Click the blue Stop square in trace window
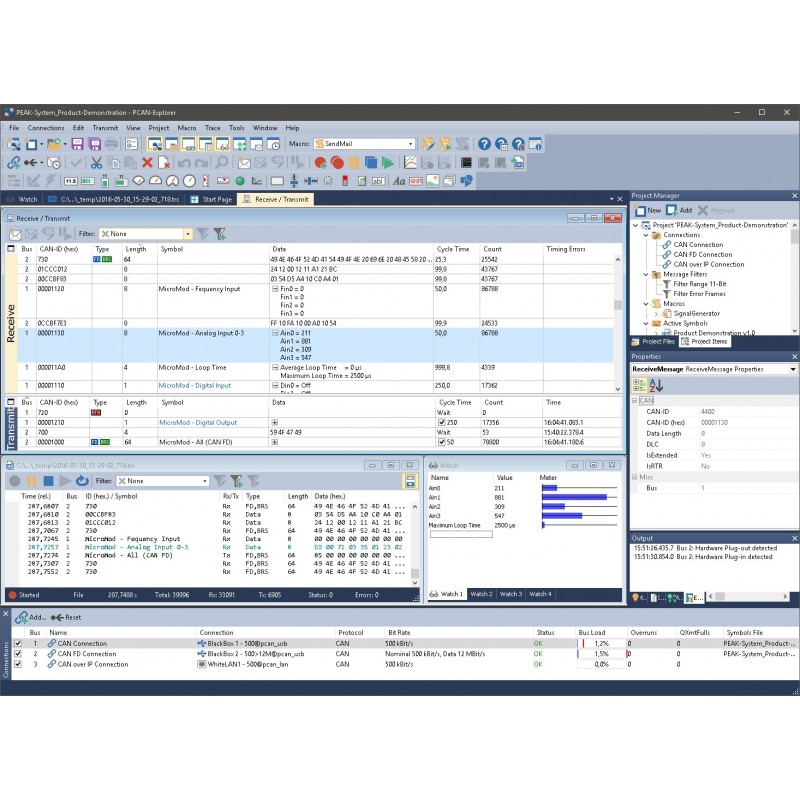800x800 pixels. [x=48, y=481]
